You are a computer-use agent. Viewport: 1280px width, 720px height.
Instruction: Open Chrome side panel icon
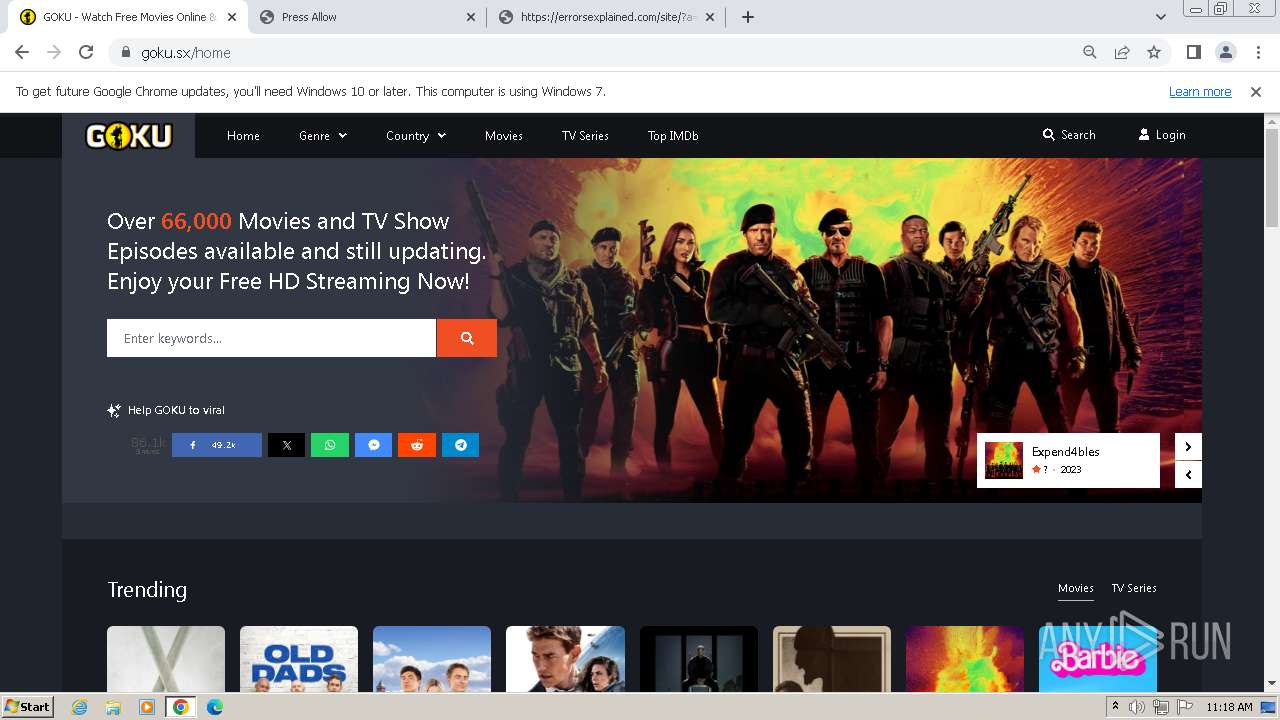tap(1193, 52)
